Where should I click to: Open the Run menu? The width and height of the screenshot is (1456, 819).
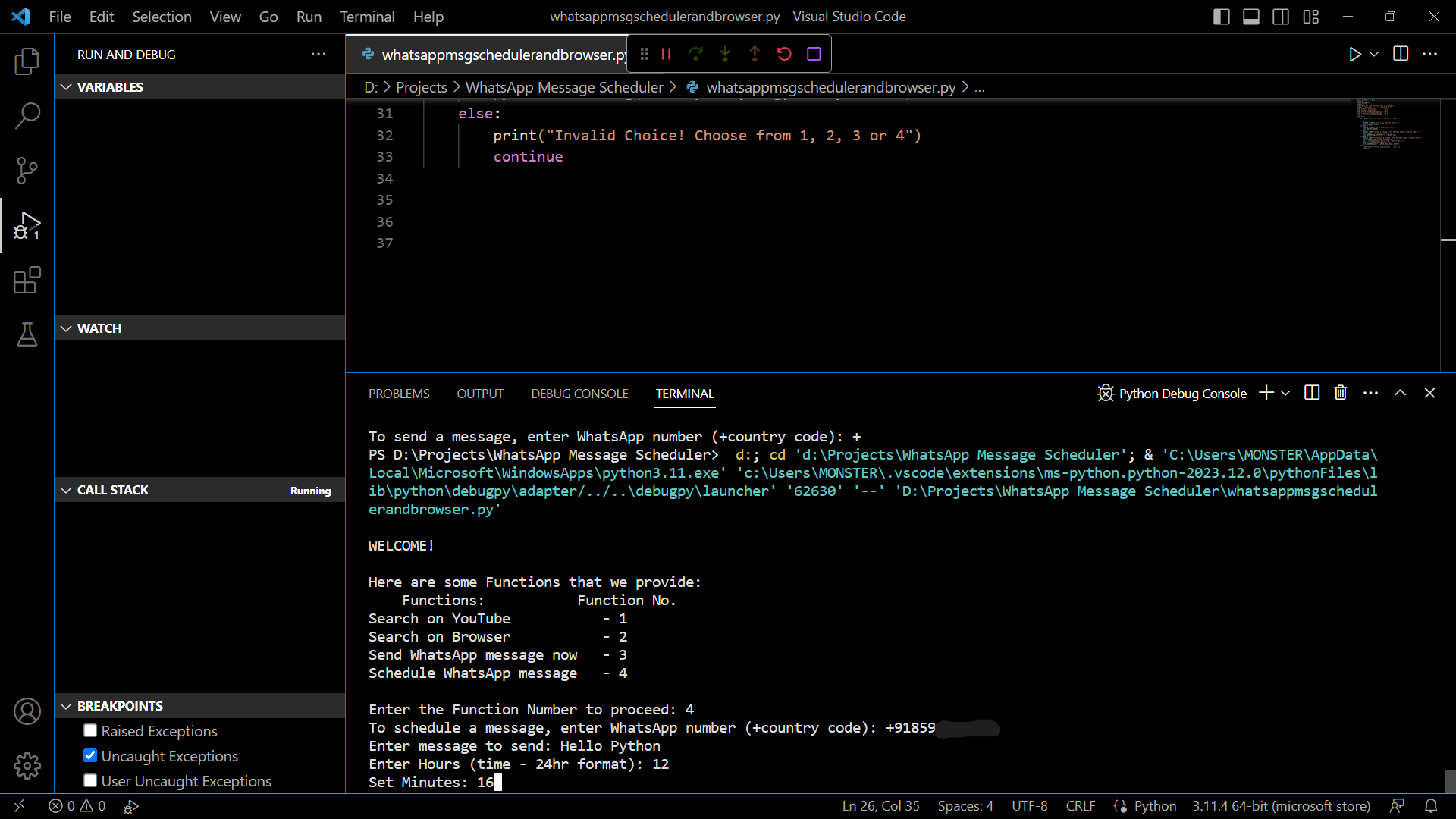click(308, 16)
